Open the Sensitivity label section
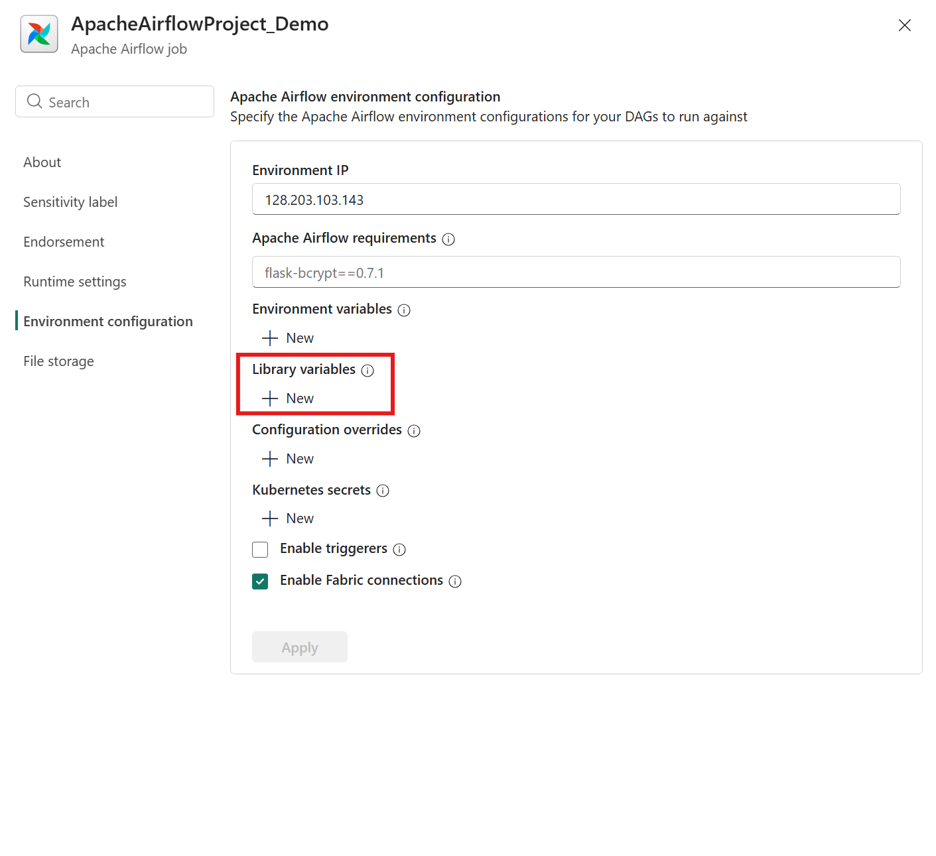 (x=70, y=202)
